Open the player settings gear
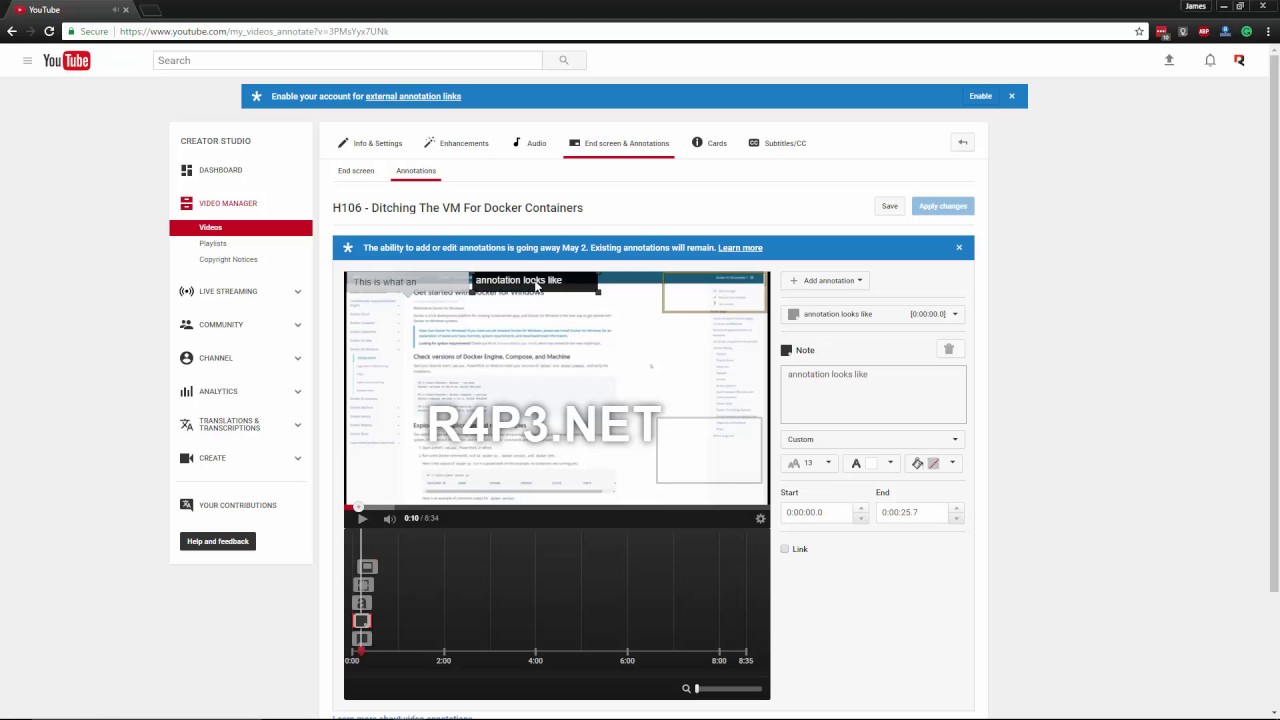Viewport: 1280px width, 720px height. (760, 518)
